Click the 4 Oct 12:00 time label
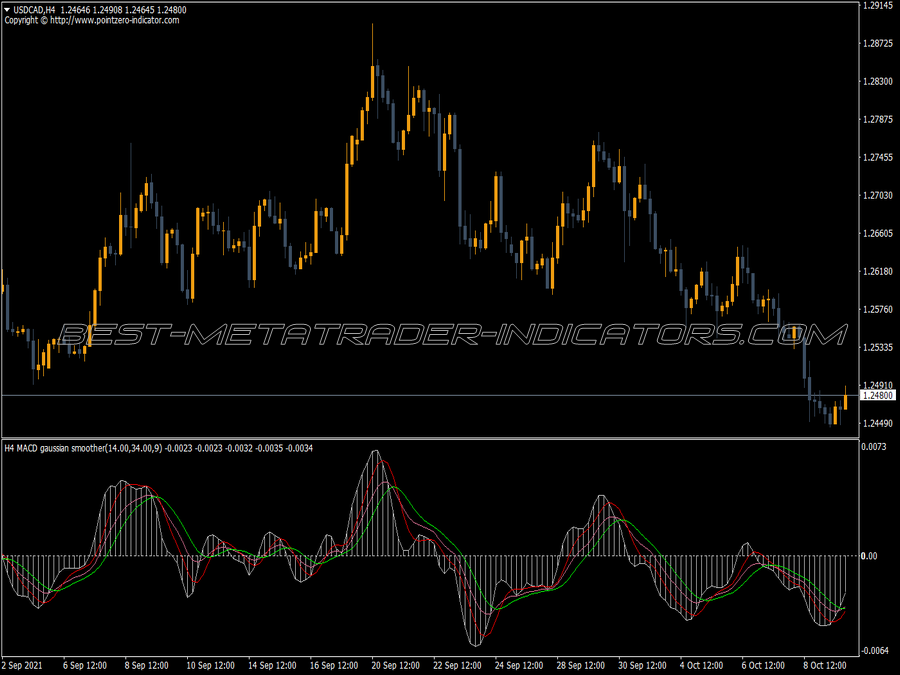Image resolution: width=900 pixels, height=675 pixels. click(701, 665)
